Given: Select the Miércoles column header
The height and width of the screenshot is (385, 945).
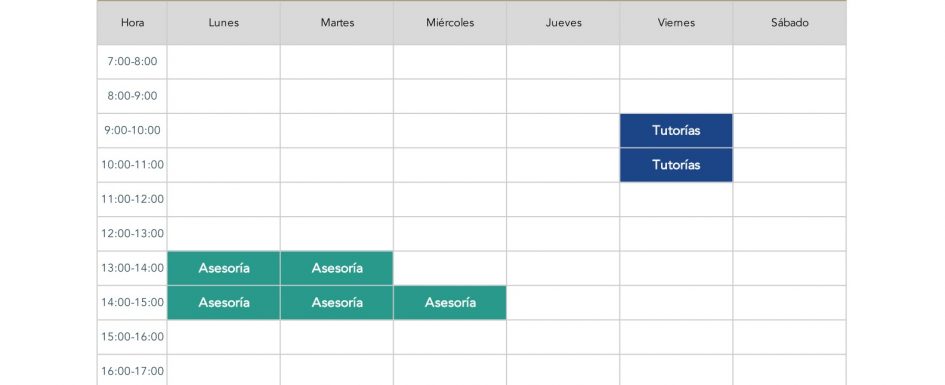Looking at the screenshot, I should pyautogui.click(x=450, y=23).
